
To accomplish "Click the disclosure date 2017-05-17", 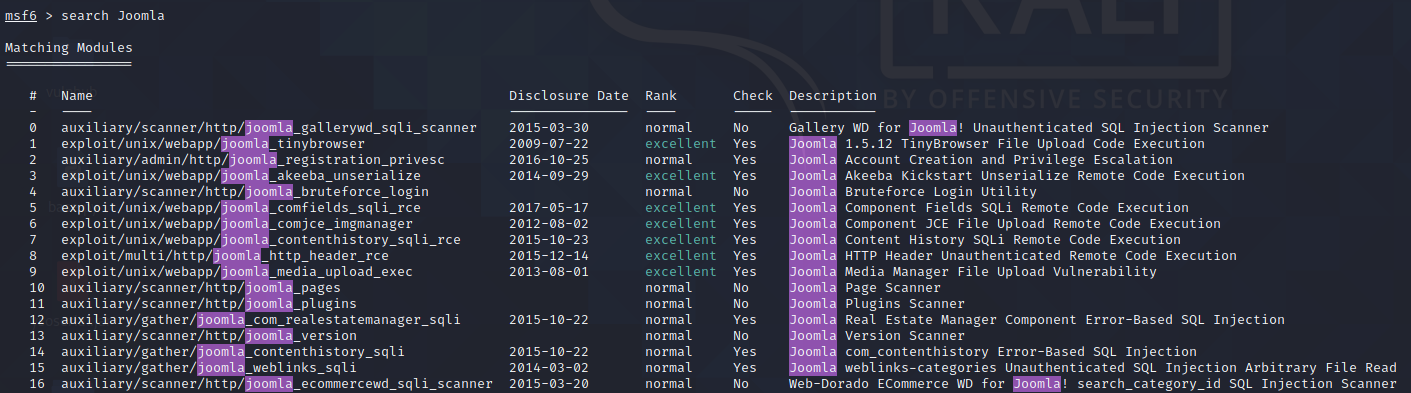I will click(549, 208).
